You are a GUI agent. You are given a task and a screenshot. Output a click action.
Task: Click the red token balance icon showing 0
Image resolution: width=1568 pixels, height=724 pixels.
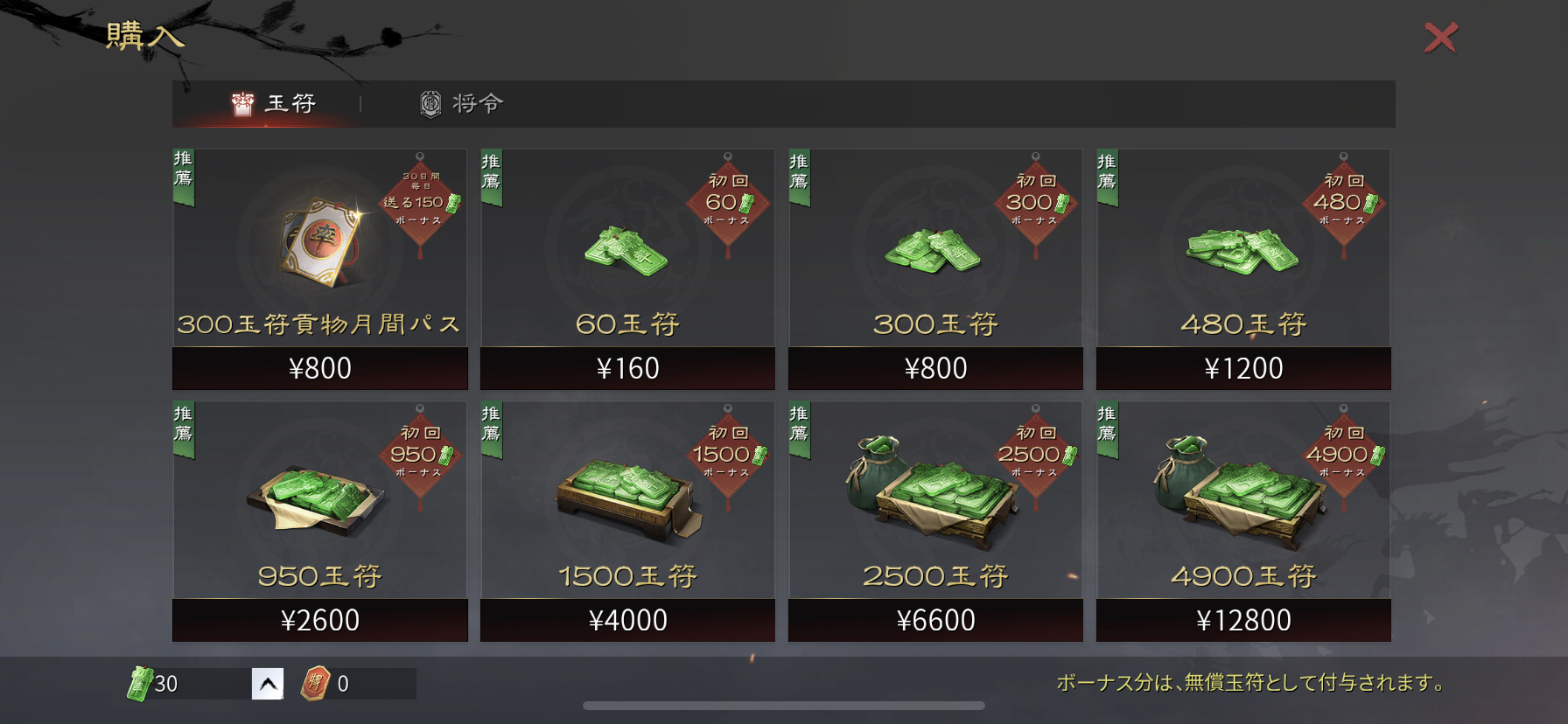click(315, 683)
